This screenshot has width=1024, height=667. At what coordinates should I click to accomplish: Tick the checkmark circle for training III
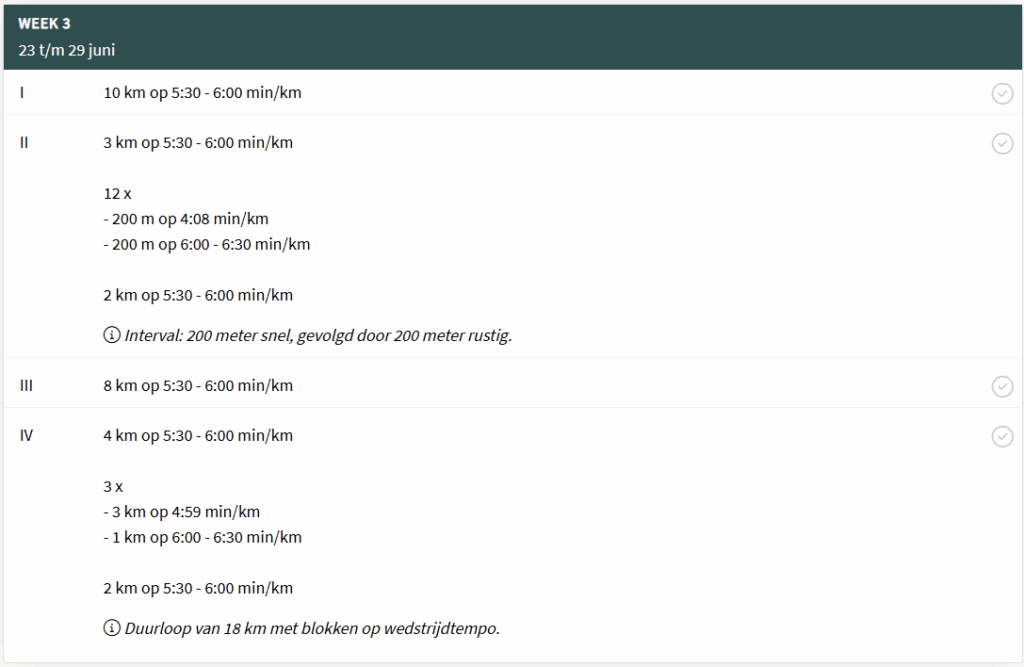(1002, 387)
